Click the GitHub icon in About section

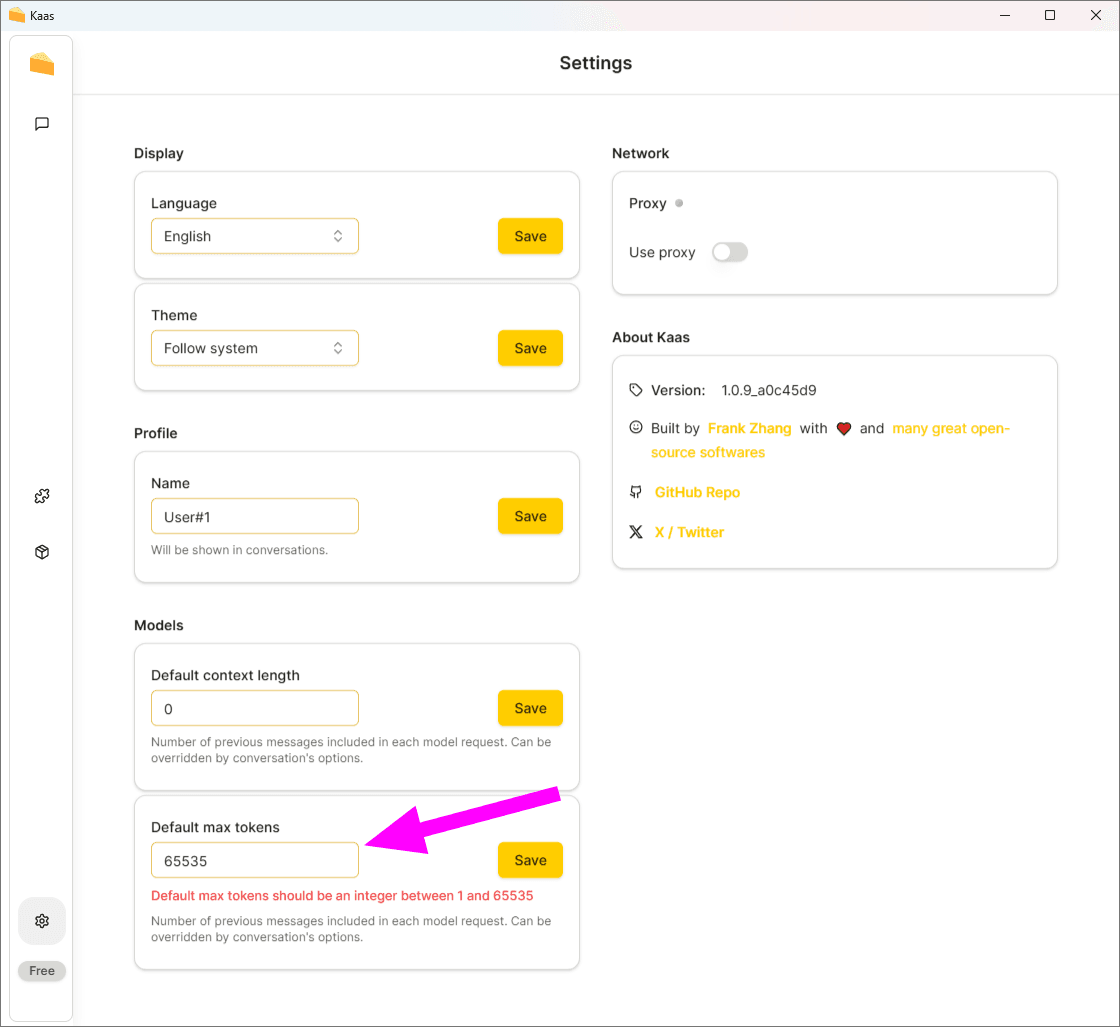(636, 492)
